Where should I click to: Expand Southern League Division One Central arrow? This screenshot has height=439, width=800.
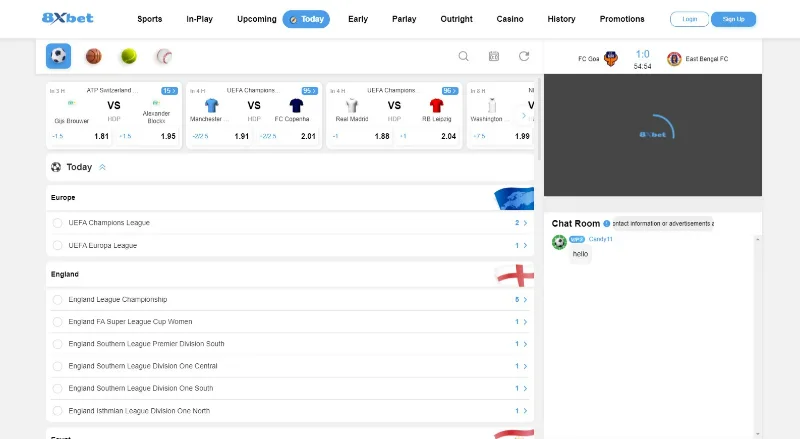coord(525,367)
